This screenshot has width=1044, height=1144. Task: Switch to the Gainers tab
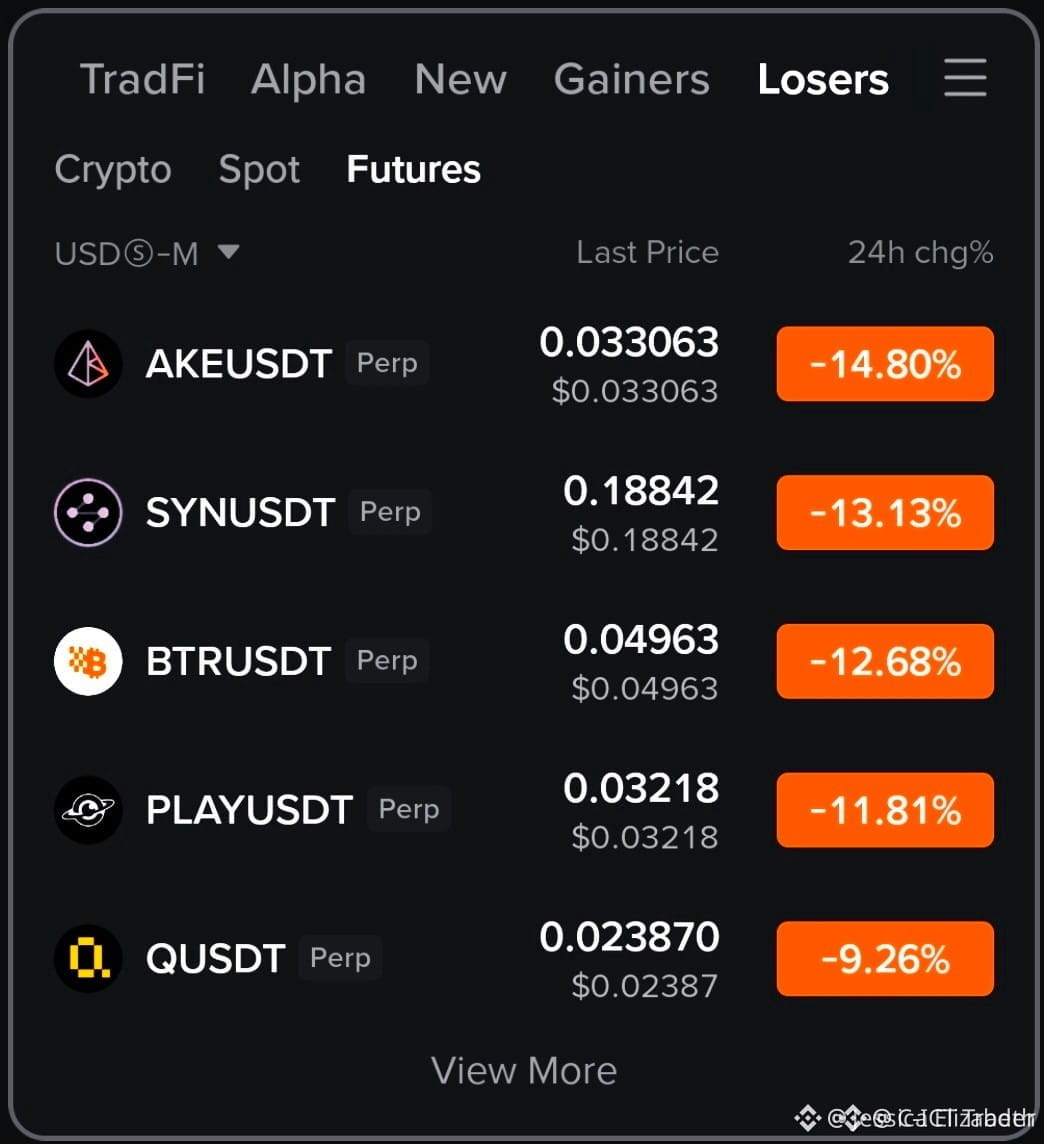pyautogui.click(x=632, y=79)
